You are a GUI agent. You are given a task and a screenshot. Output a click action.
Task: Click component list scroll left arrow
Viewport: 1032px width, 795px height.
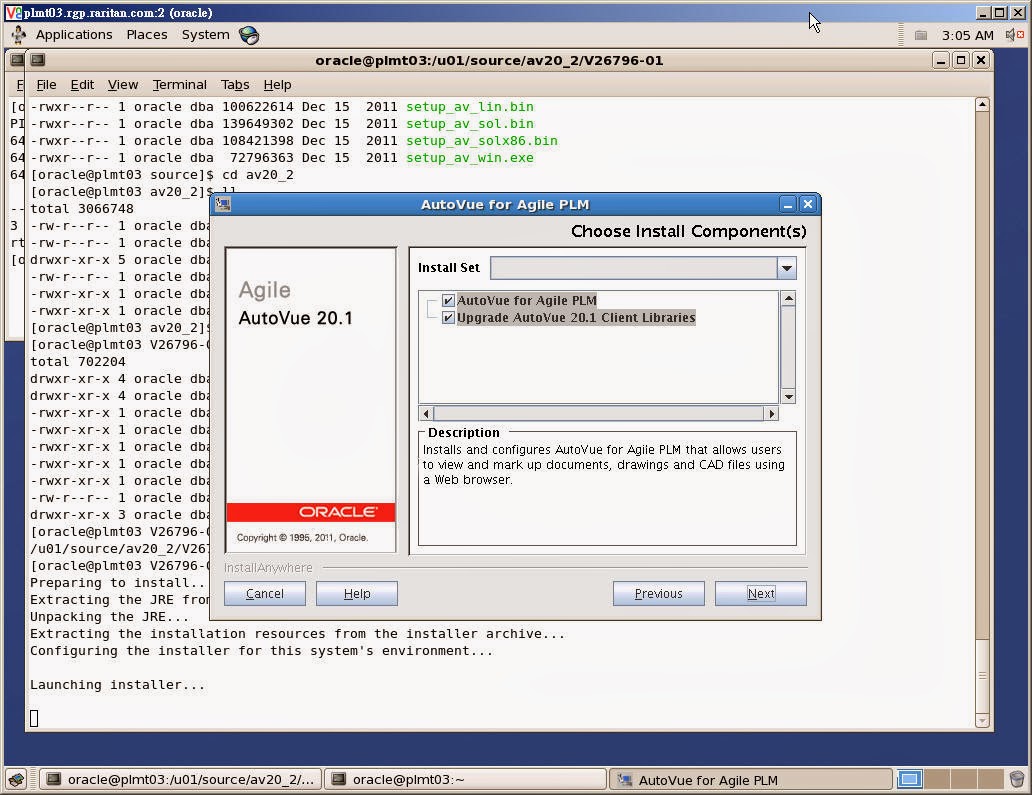(426, 414)
